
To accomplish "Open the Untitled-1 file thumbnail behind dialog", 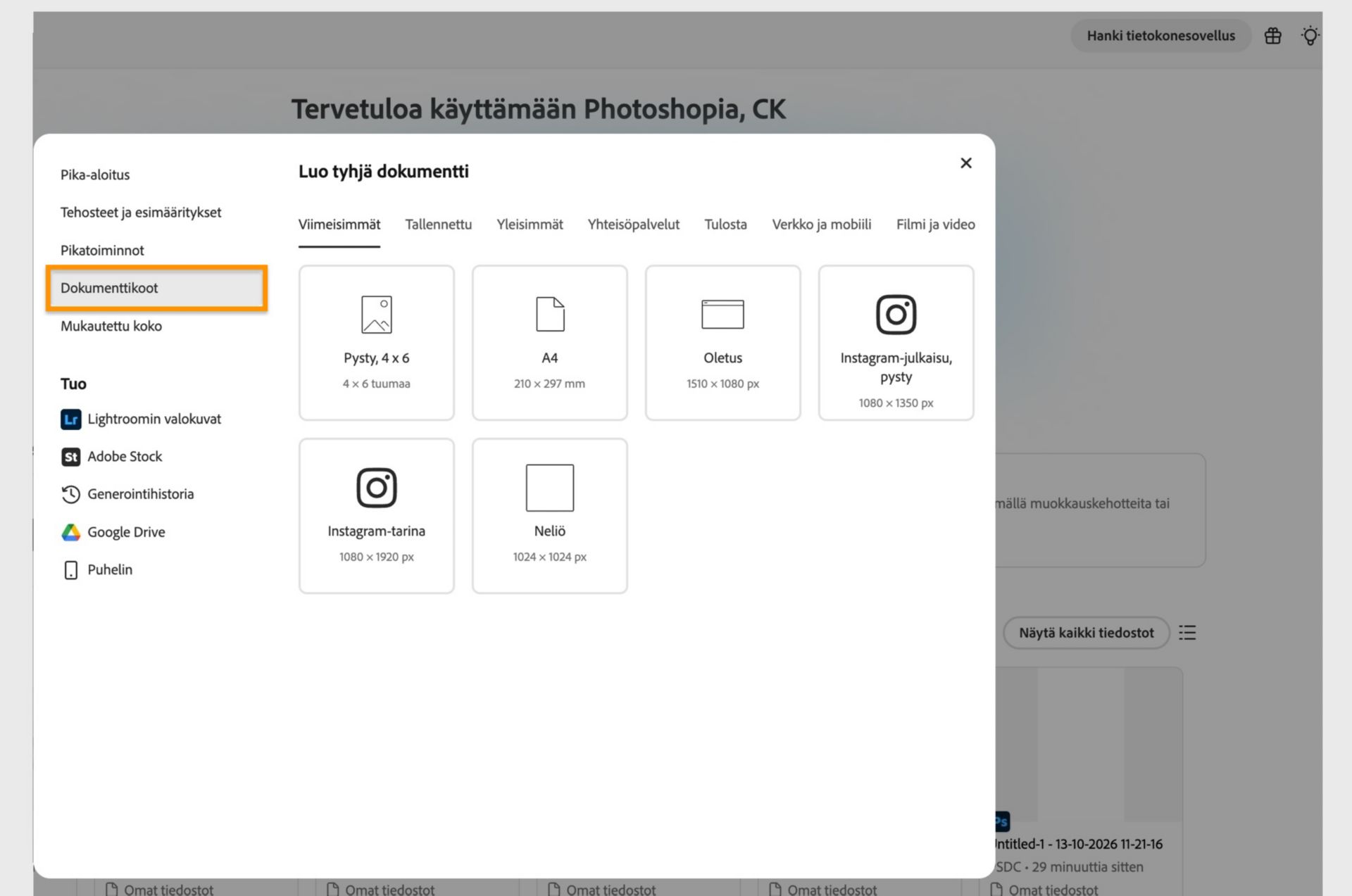I will (x=1088, y=745).
